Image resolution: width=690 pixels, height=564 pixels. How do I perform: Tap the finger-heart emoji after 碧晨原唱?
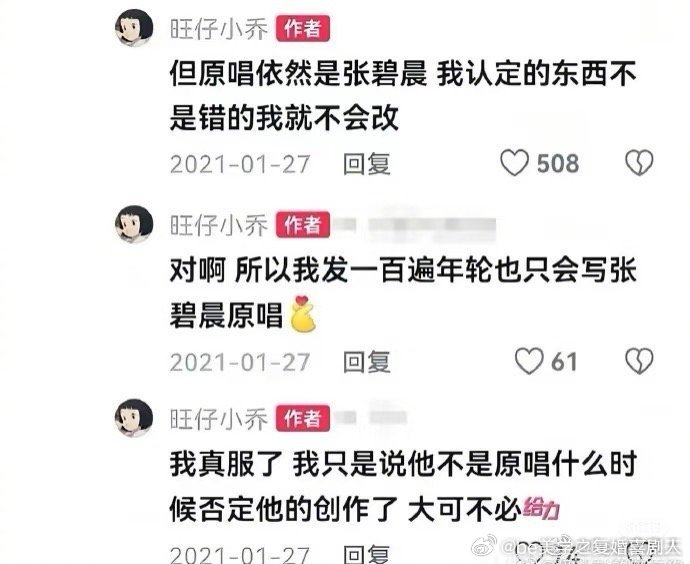(304, 314)
